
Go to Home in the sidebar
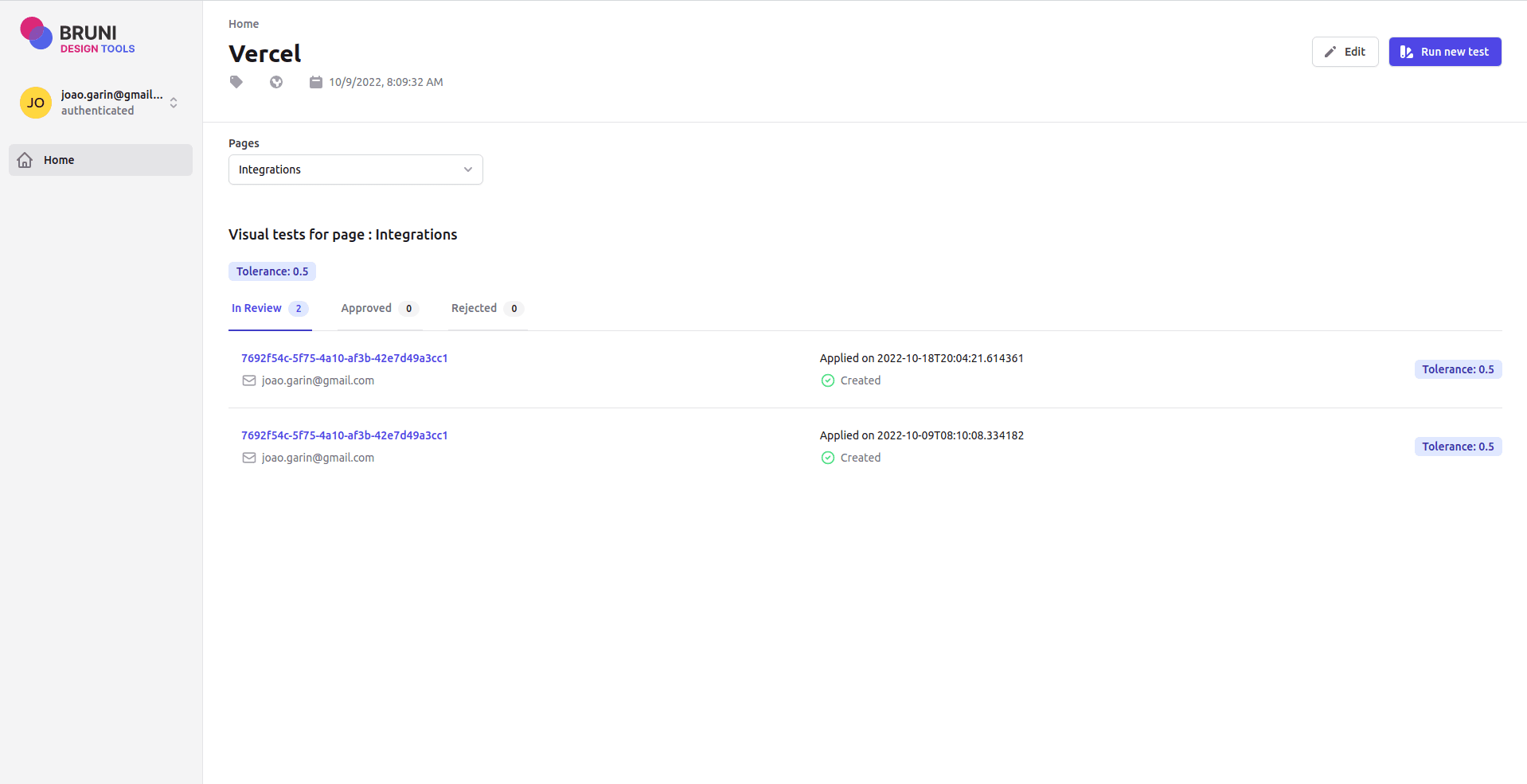point(100,160)
